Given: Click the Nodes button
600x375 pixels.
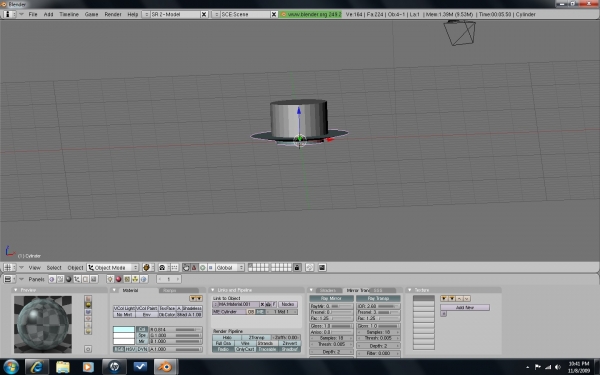Looking at the screenshot, I should pos(288,304).
